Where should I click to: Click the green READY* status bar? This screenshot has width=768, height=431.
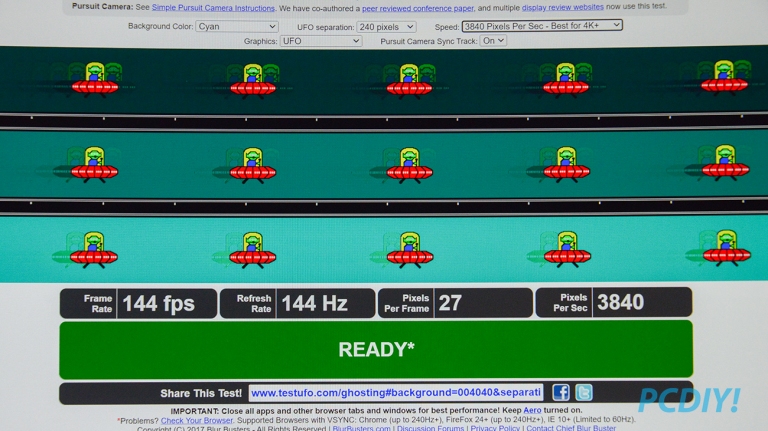tap(376, 349)
